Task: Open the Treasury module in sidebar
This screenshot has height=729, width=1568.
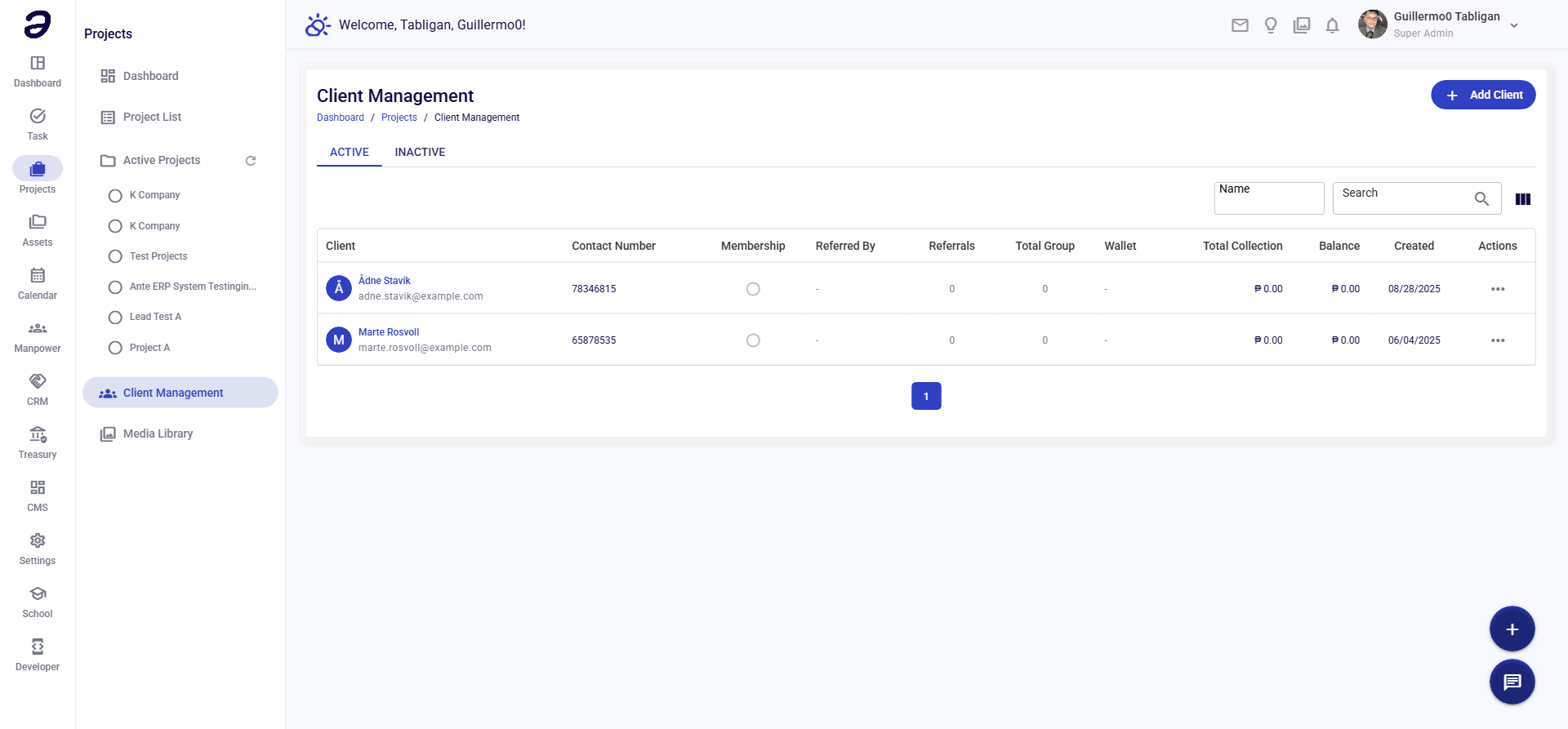Action: point(38,442)
